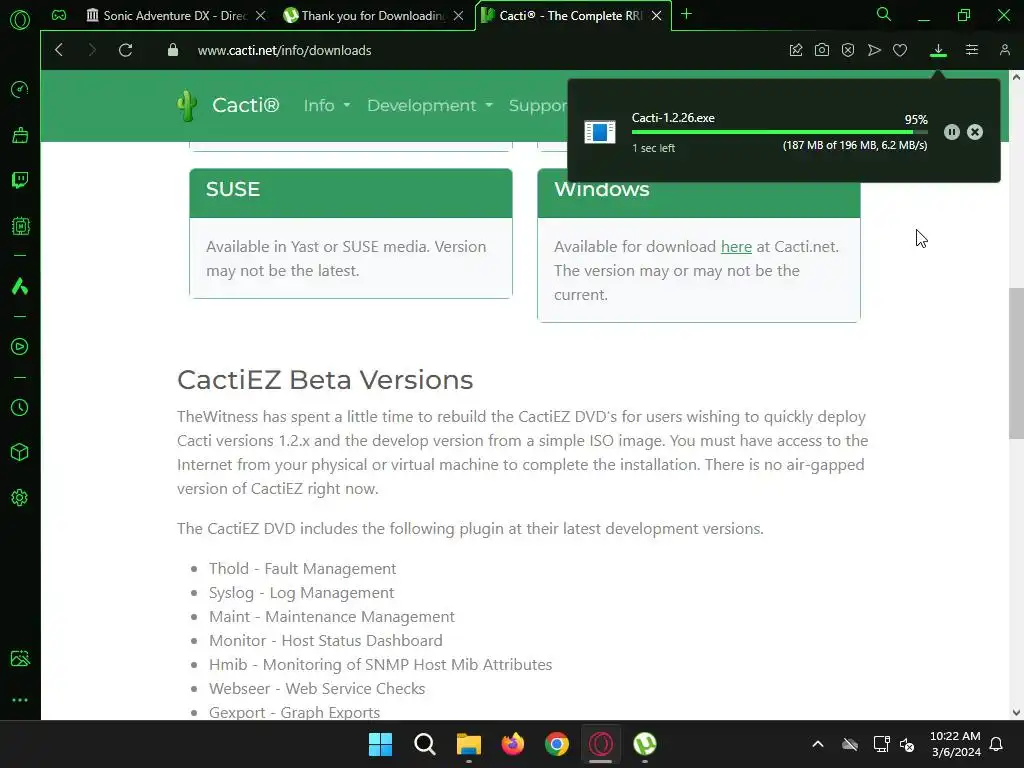Take a snapshot with camera icon

(x=822, y=50)
